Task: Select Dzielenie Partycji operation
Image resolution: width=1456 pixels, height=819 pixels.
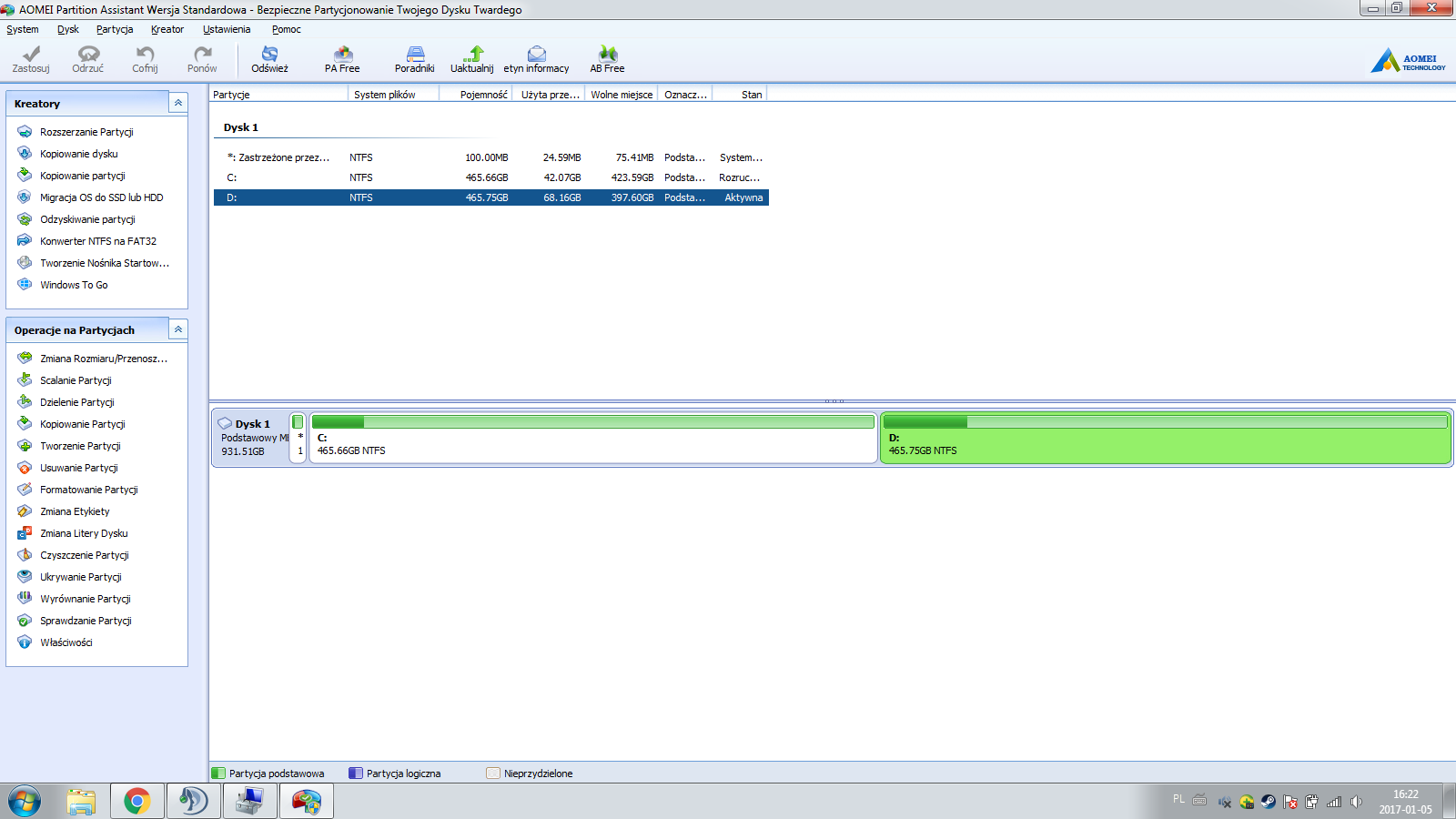Action: [77, 402]
